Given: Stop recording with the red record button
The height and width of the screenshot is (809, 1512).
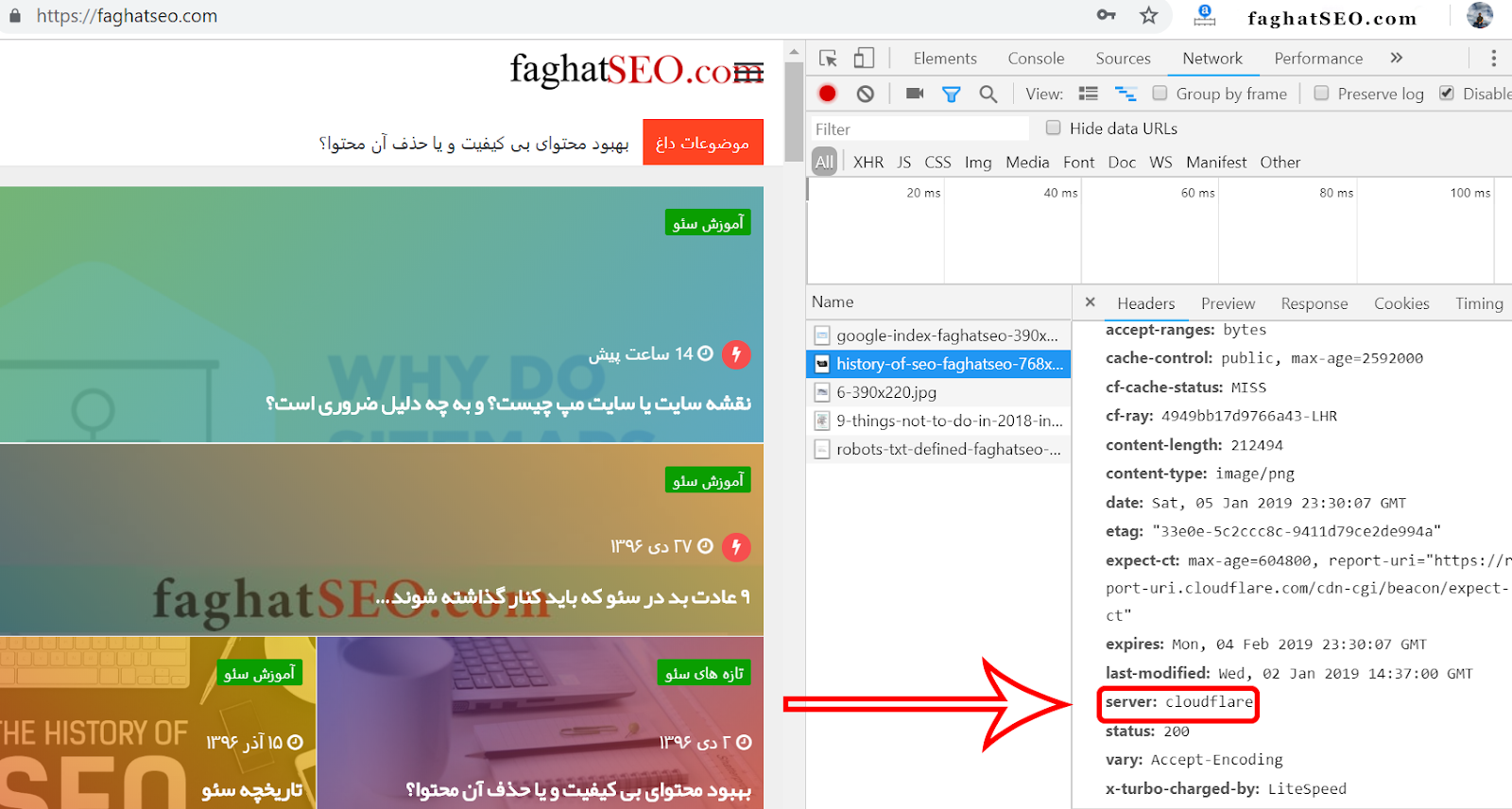Looking at the screenshot, I should [x=828, y=94].
